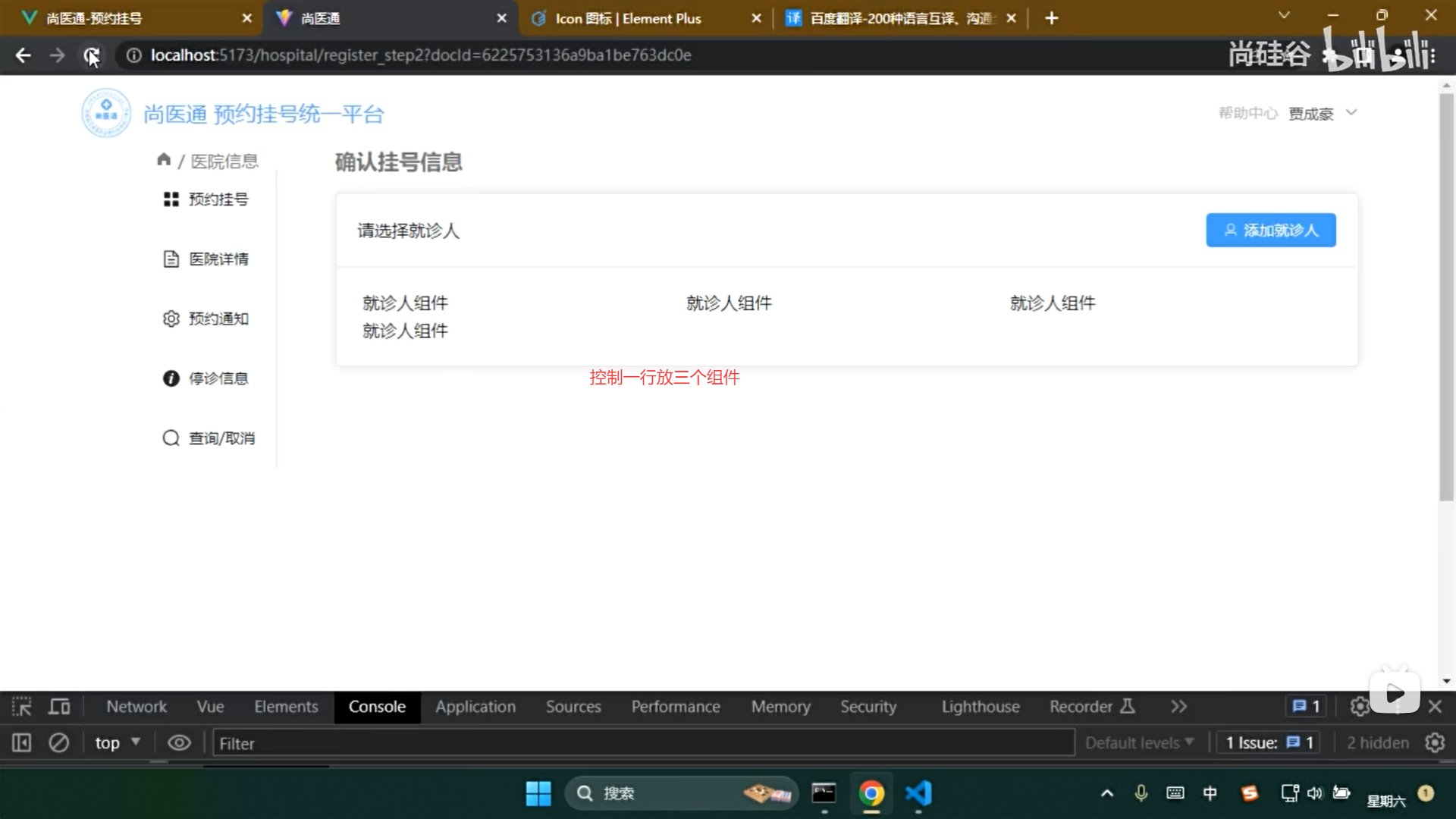The height and width of the screenshot is (819, 1456).
Task: Switch to the Network tab in DevTools
Action: pyautogui.click(x=136, y=706)
